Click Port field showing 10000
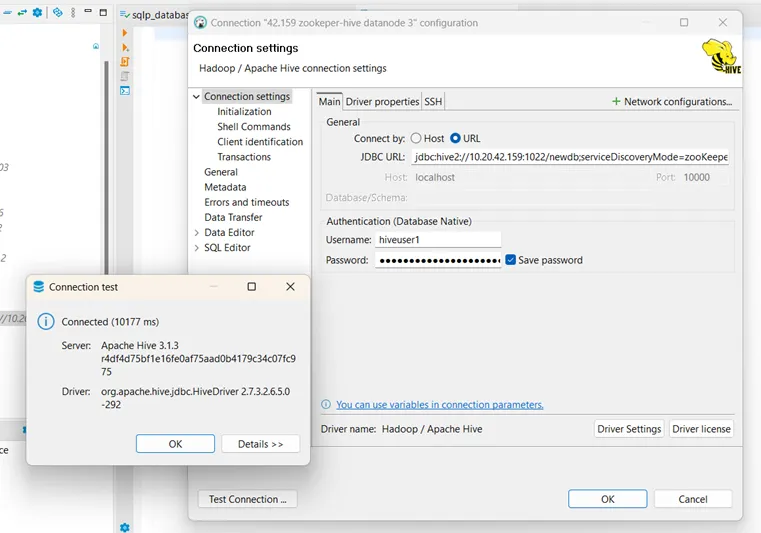The height and width of the screenshot is (533, 761). (703, 178)
